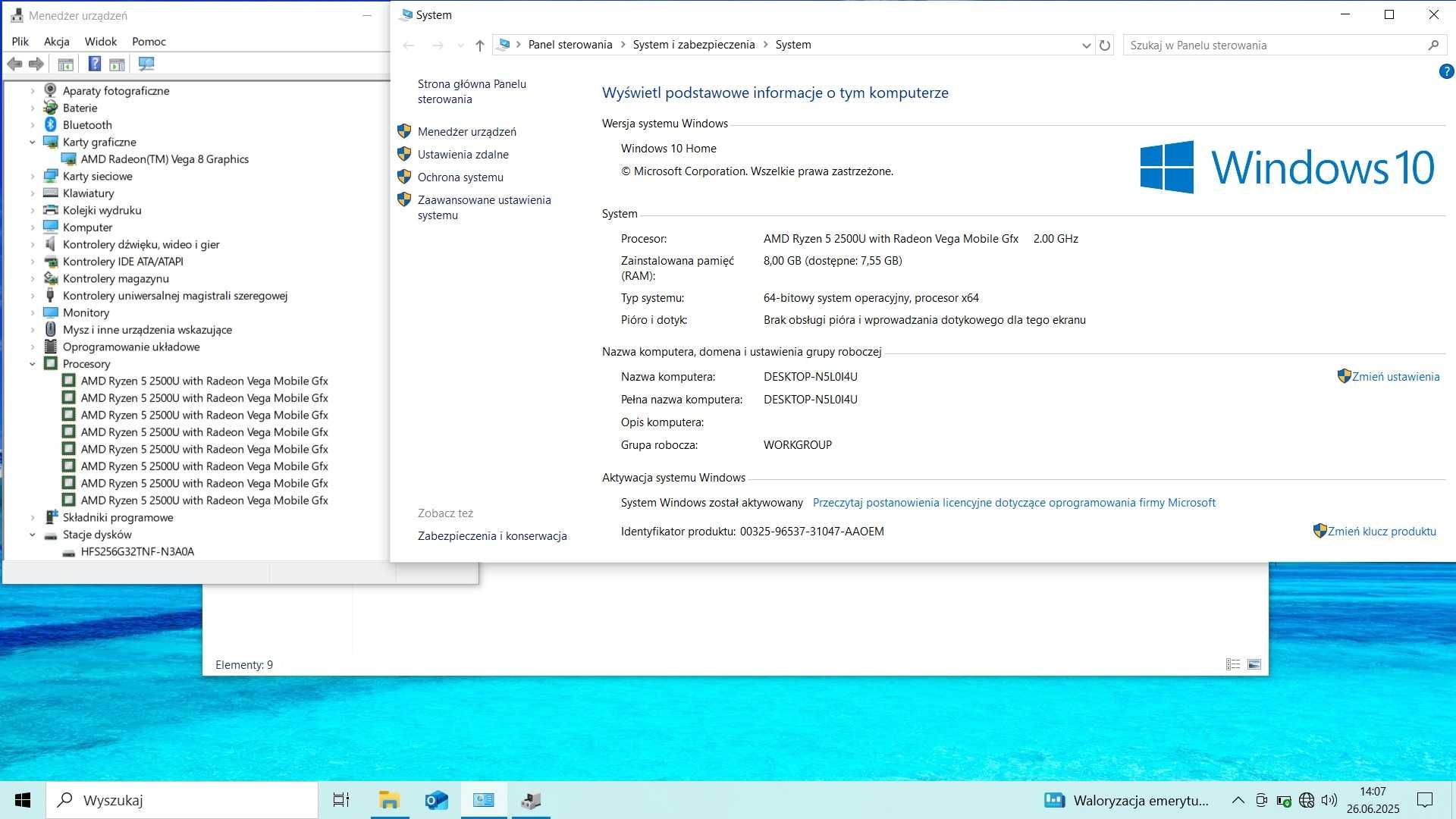Click Zmień klucz produktu link
Screen dimensions: 1456x819
(1382, 531)
